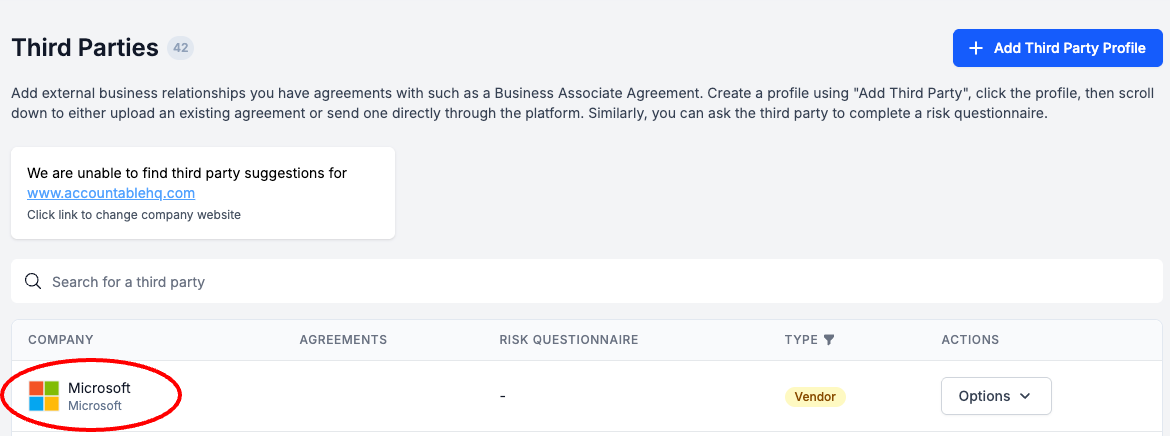Click the plus icon on Add Third Party Profile
1170x436 pixels.
(x=977, y=48)
